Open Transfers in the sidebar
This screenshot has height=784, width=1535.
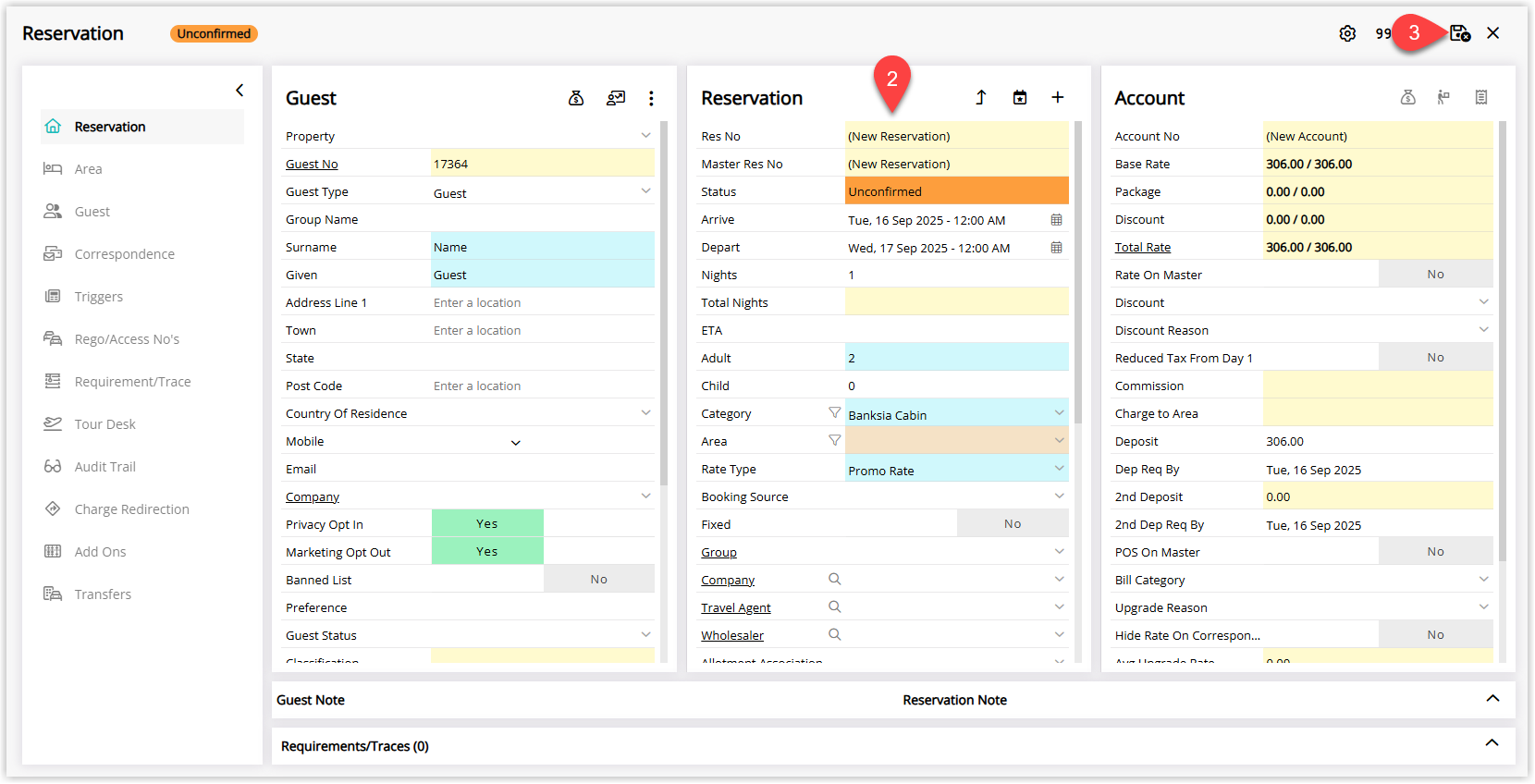coord(142,594)
